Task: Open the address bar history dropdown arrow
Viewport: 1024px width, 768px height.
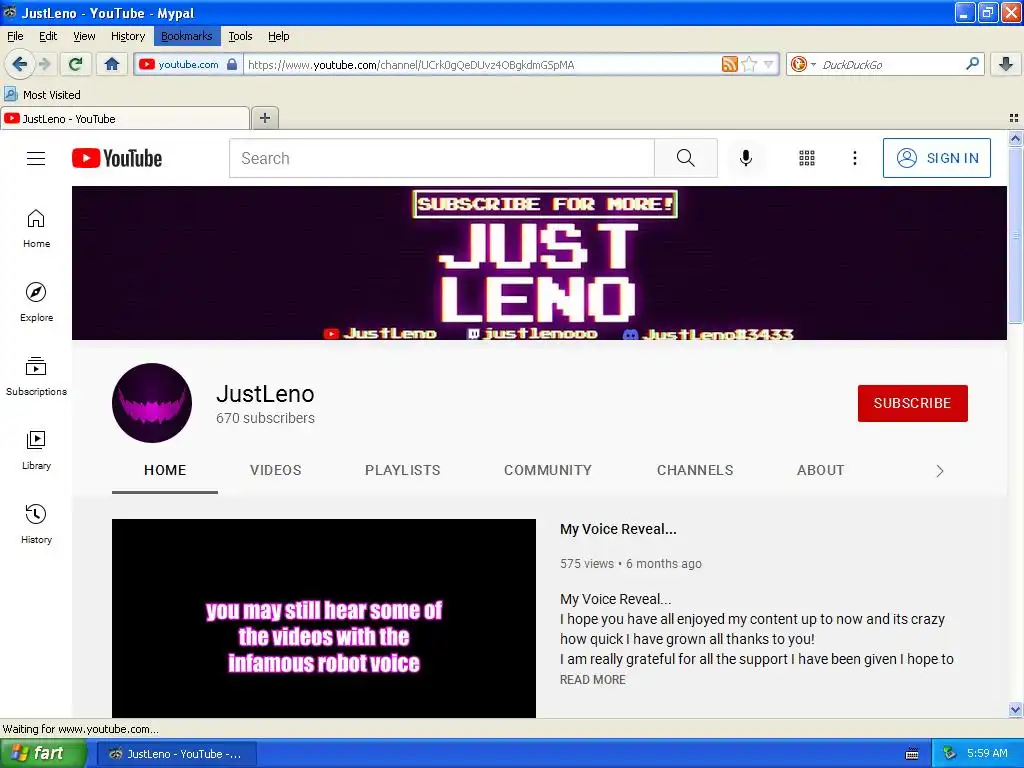Action: tap(769, 64)
